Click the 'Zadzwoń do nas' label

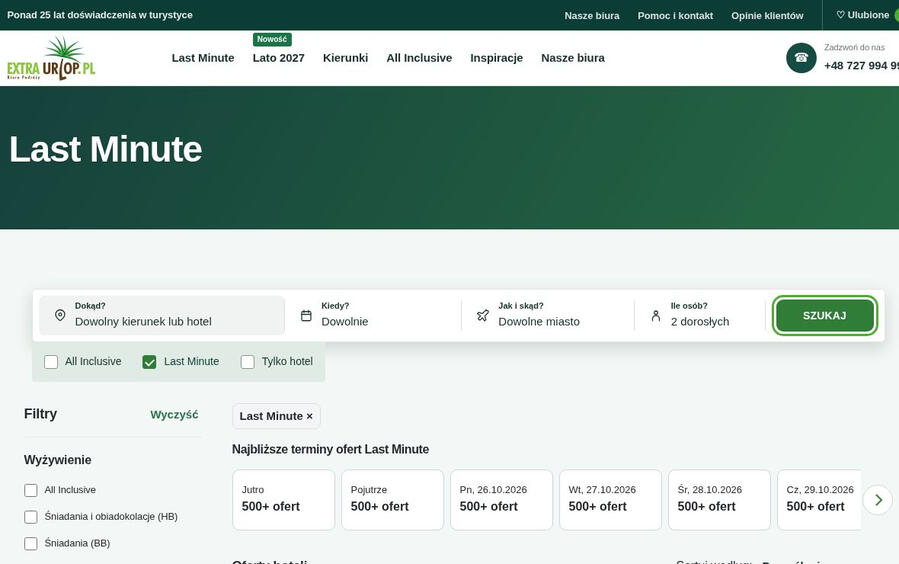point(854,47)
